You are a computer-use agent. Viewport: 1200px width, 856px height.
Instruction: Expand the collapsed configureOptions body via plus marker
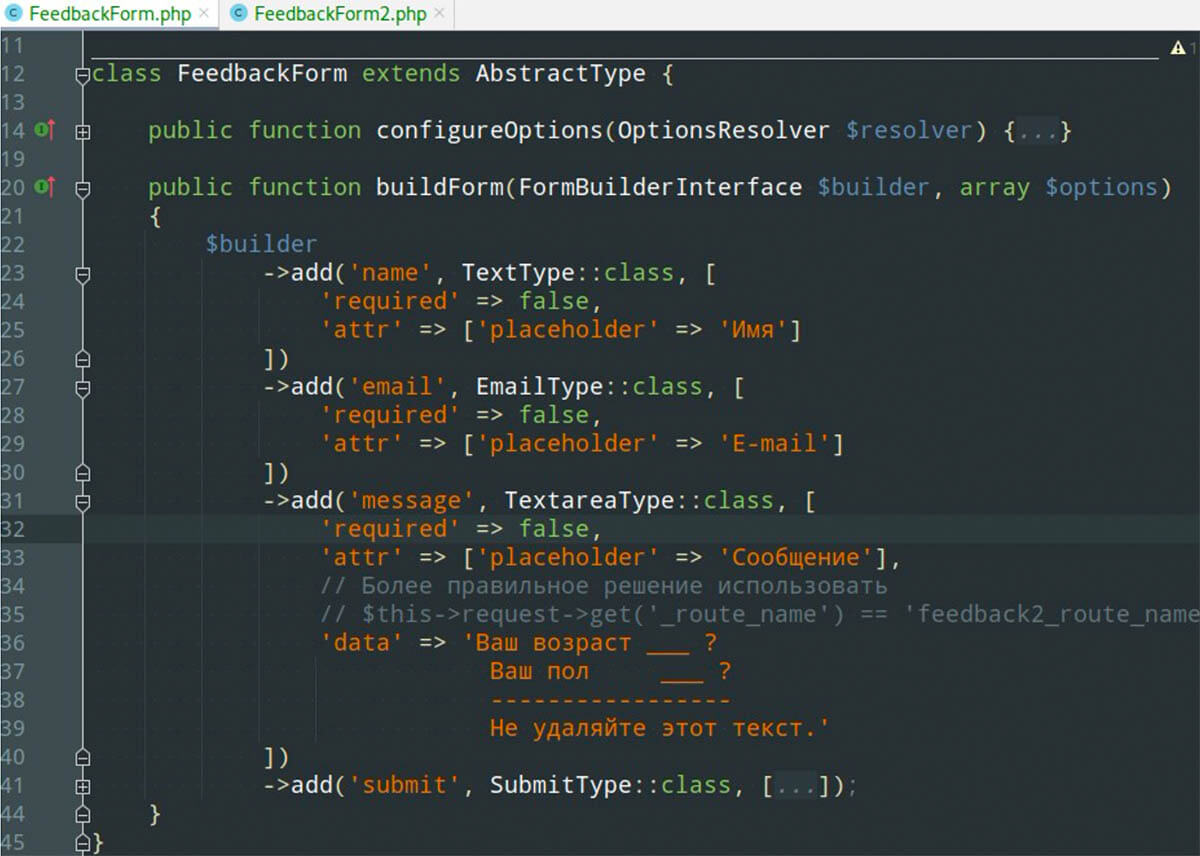pyautogui.click(x=84, y=130)
